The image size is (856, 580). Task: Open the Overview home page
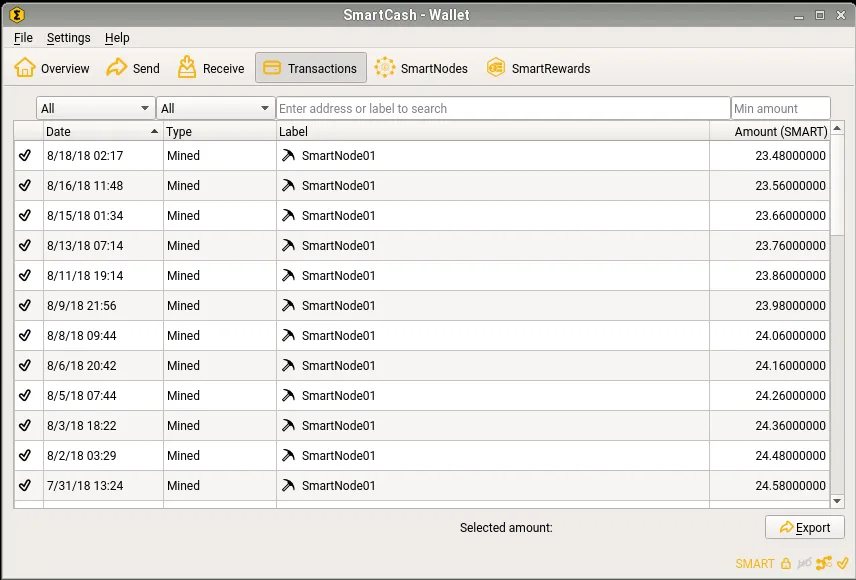[x=51, y=68]
